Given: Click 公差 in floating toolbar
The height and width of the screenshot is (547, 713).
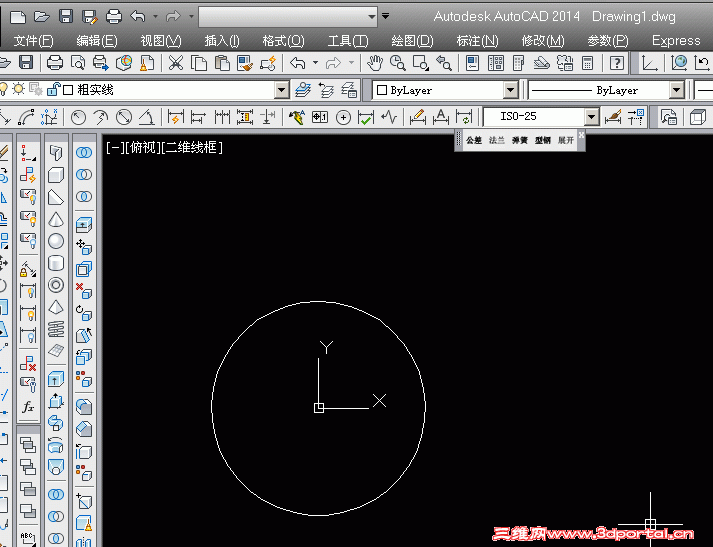Looking at the screenshot, I should (x=473, y=140).
